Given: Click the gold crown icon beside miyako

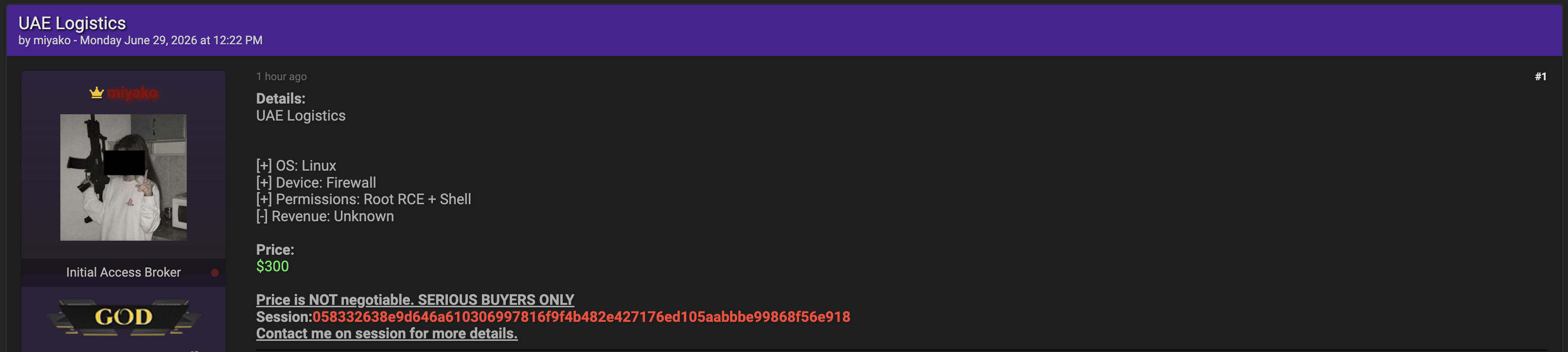Looking at the screenshot, I should (97, 92).
